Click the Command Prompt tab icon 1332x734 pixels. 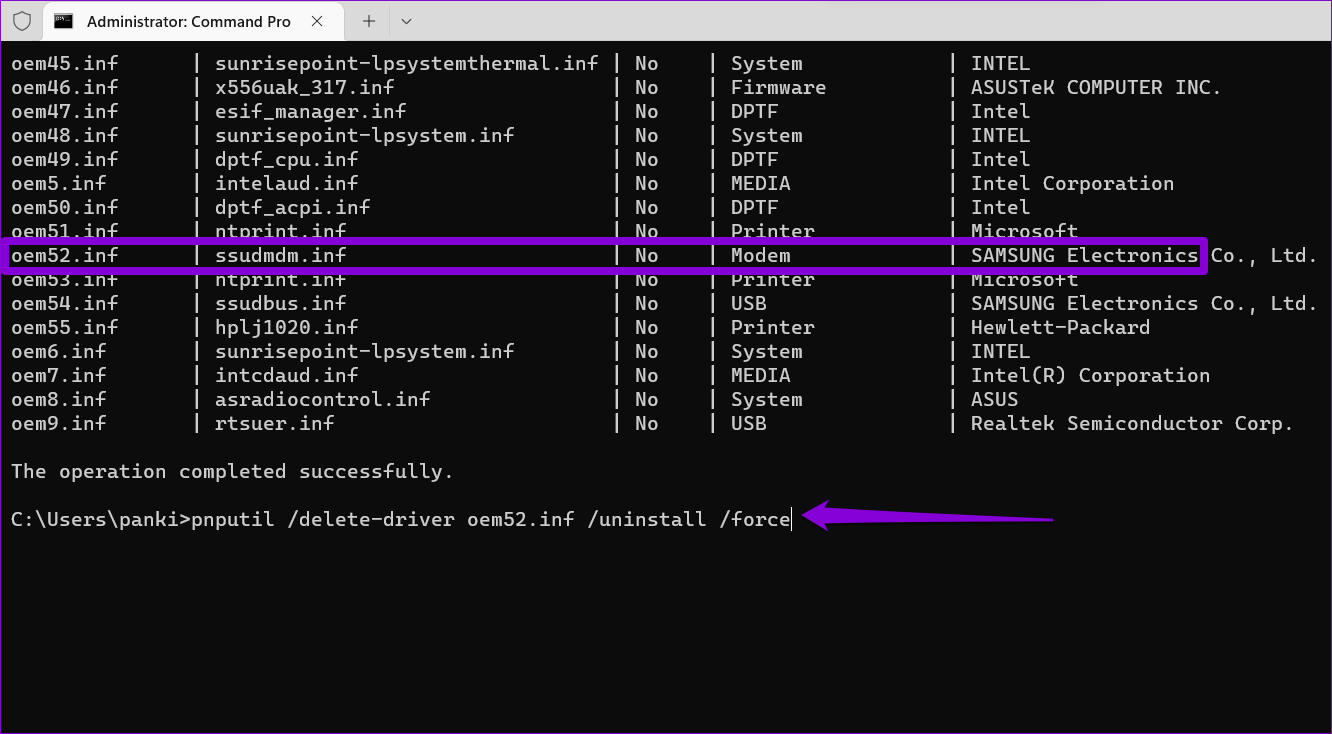(x=63, y=21)
